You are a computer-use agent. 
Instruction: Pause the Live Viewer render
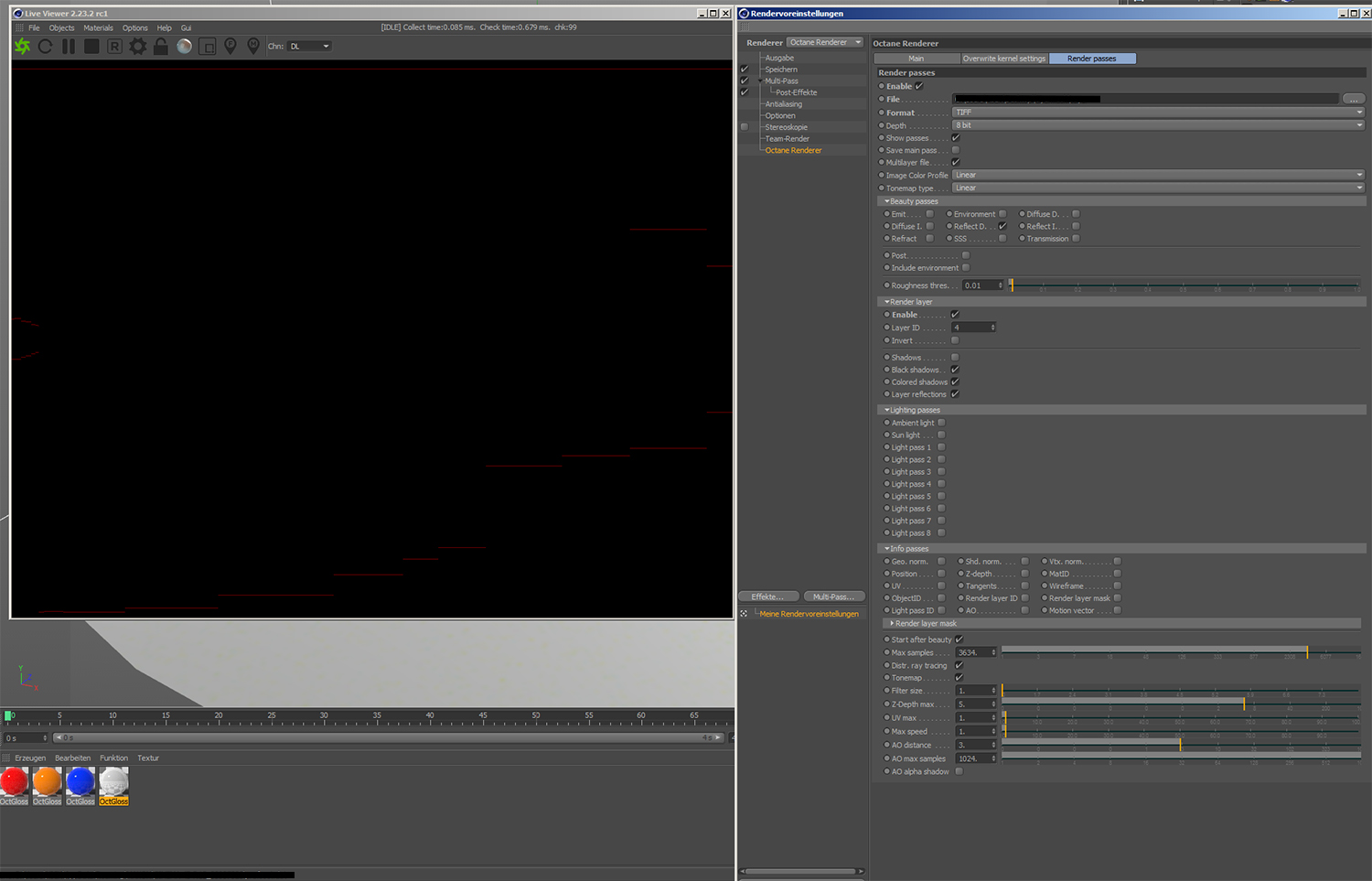pos(69,46)
